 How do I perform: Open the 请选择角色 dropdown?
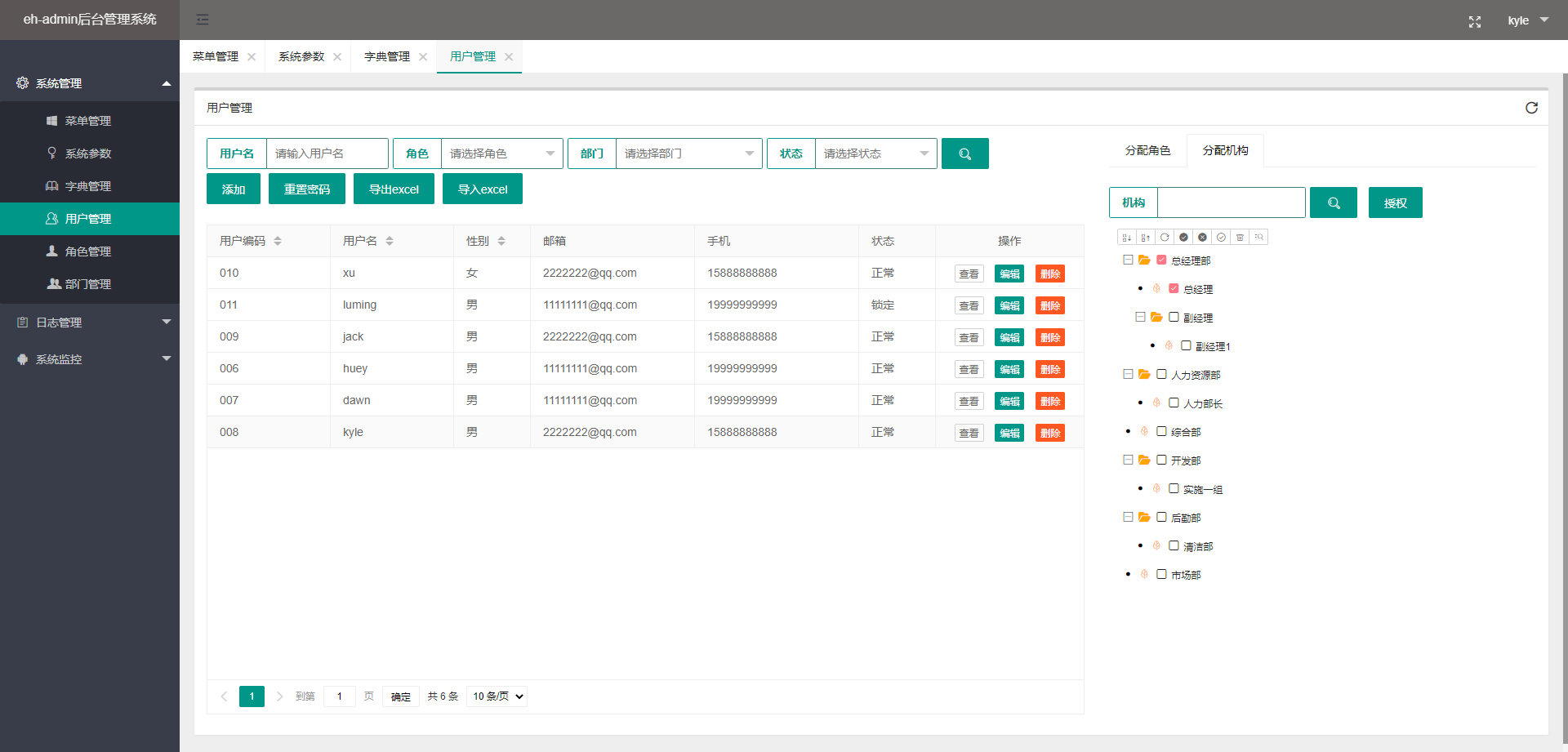pos(501,154)
